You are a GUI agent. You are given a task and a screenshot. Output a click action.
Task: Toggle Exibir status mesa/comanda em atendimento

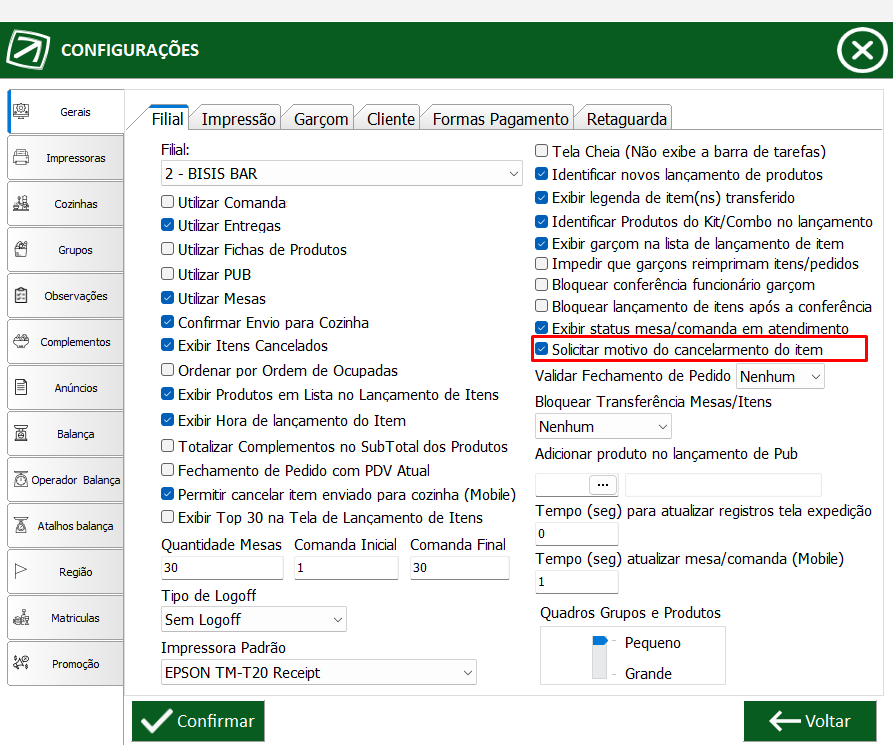(x=542, y=328)
